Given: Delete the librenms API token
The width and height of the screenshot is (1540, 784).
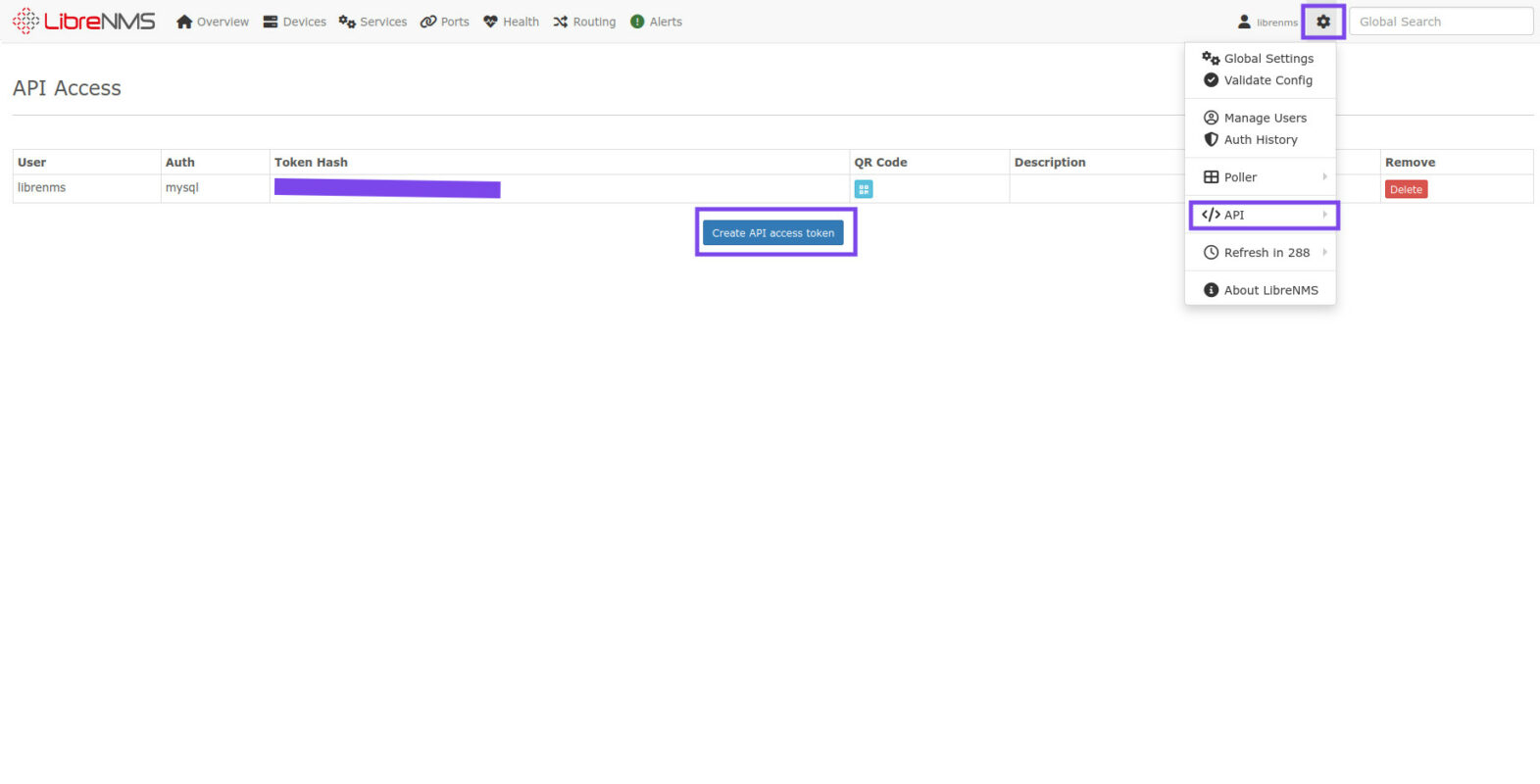Looking at the screenshot, I should pos(1406,189).
